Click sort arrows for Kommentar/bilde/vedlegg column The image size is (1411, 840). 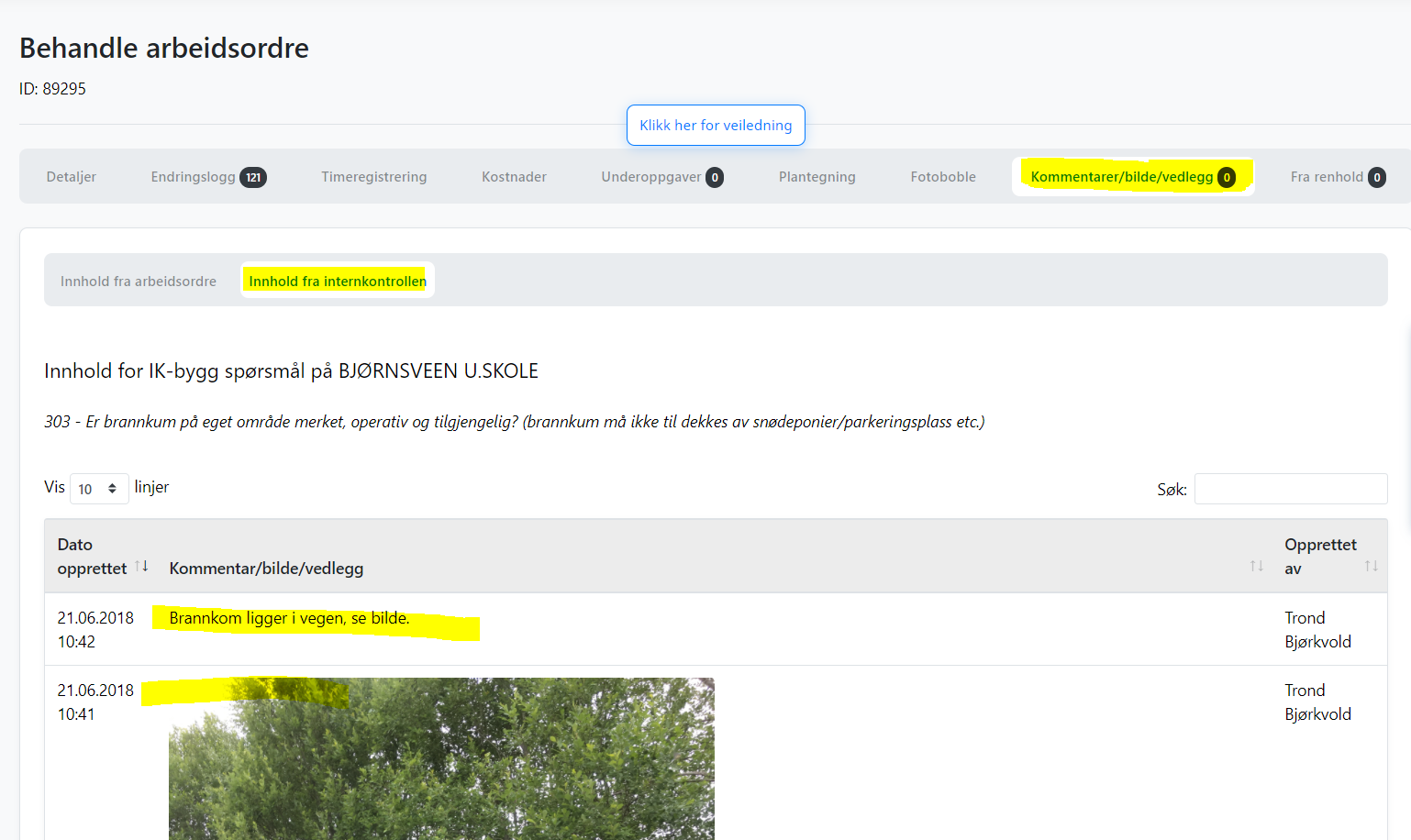click(1256, 566)
